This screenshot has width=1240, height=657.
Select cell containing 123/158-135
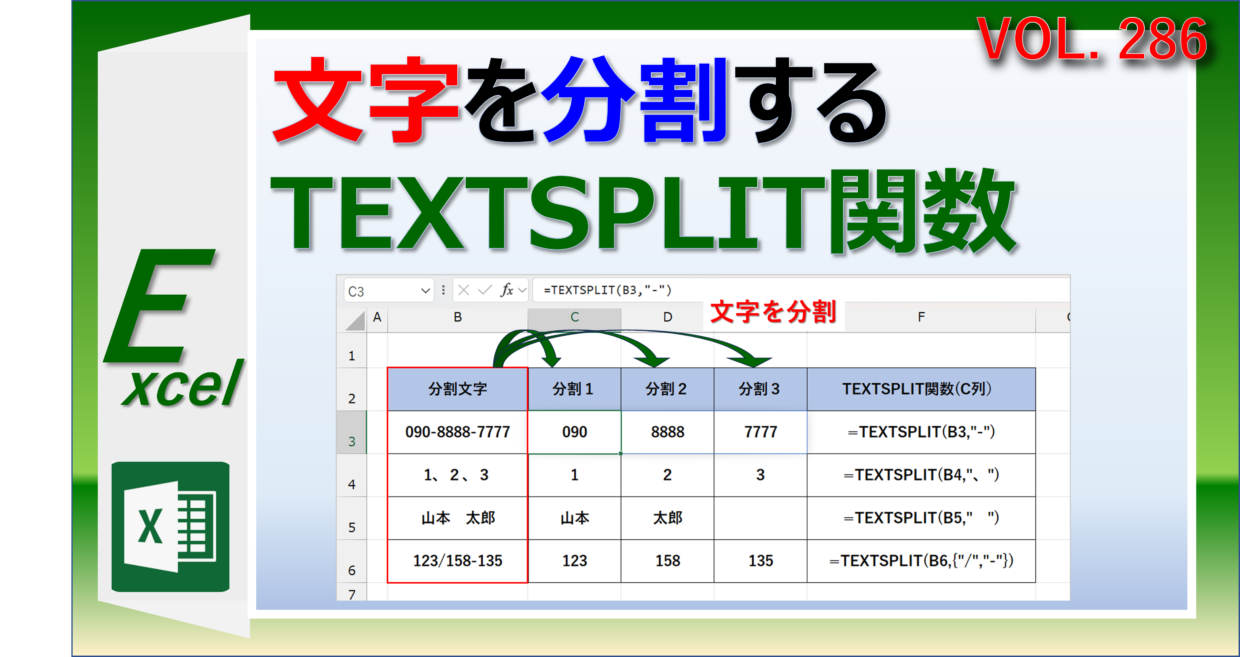pyautogui.click(x=458, y=561)
